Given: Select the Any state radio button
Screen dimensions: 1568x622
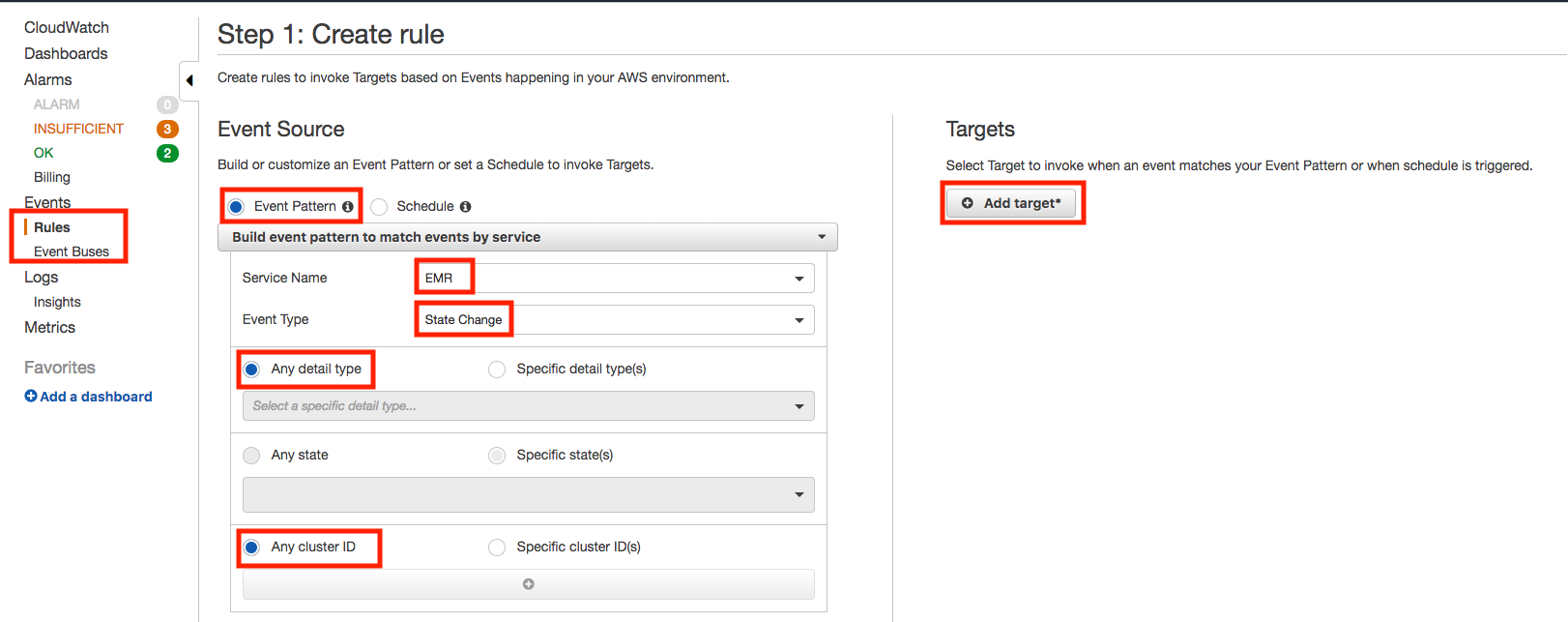Looking at the screenshot, I should 251,456.
